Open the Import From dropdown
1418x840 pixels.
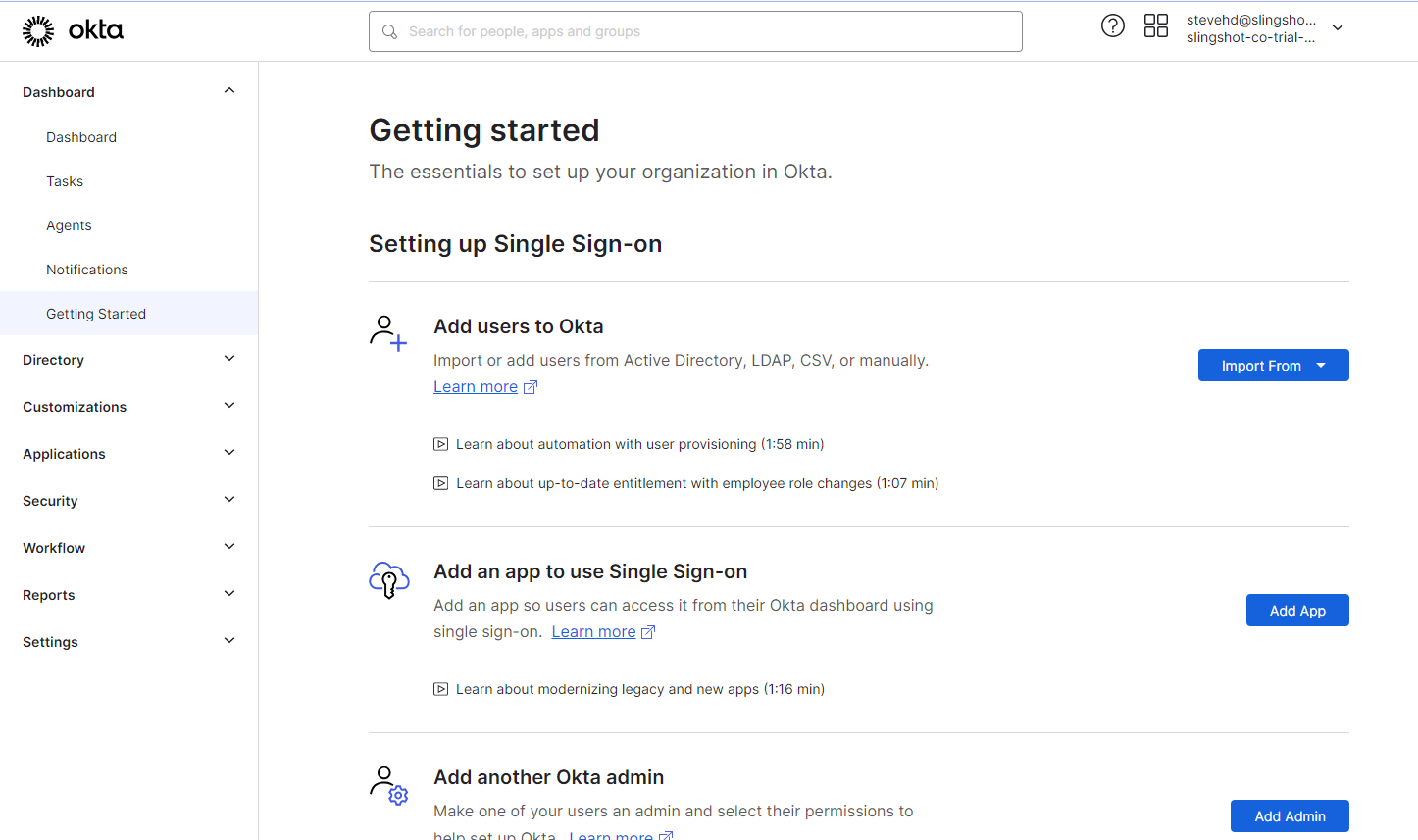1273,366
